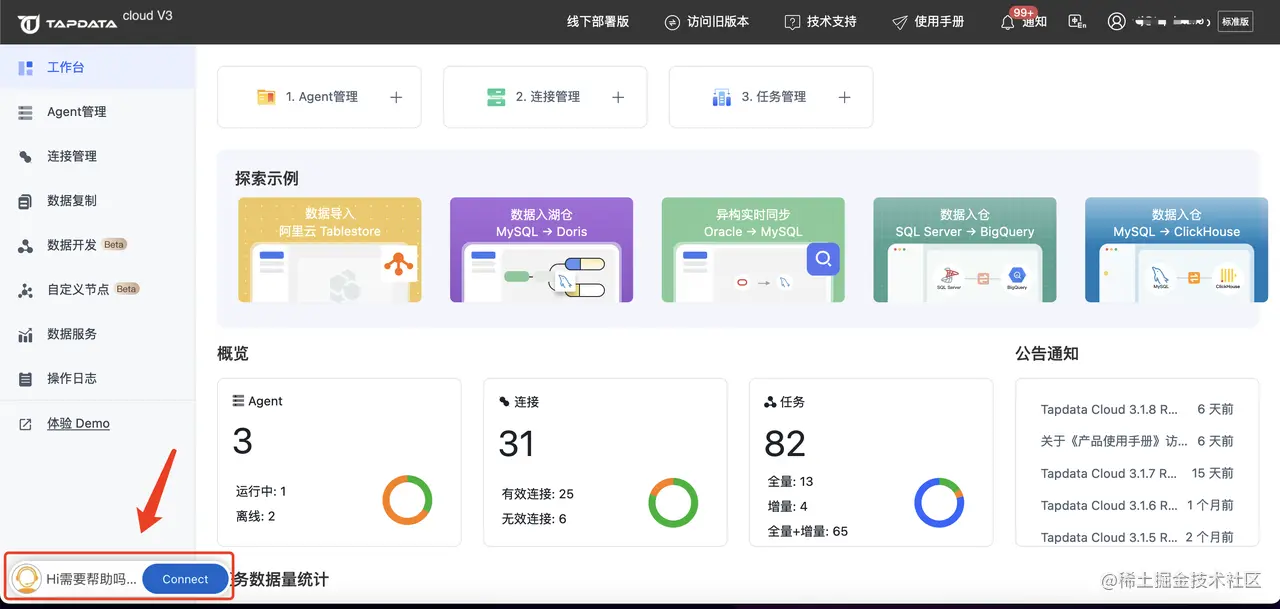Open the notification bell icon
The width and height of the screenshot is (1280, 609).
[1008, 23]
